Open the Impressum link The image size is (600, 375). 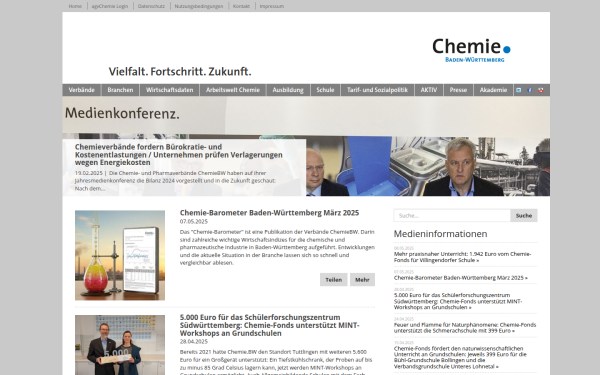[272, 6]
